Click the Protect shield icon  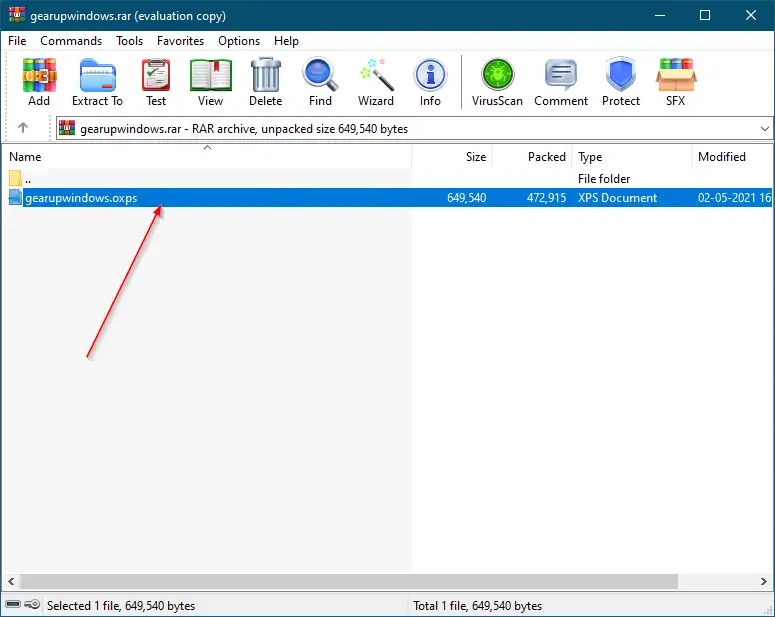click(x=621, y=75)
